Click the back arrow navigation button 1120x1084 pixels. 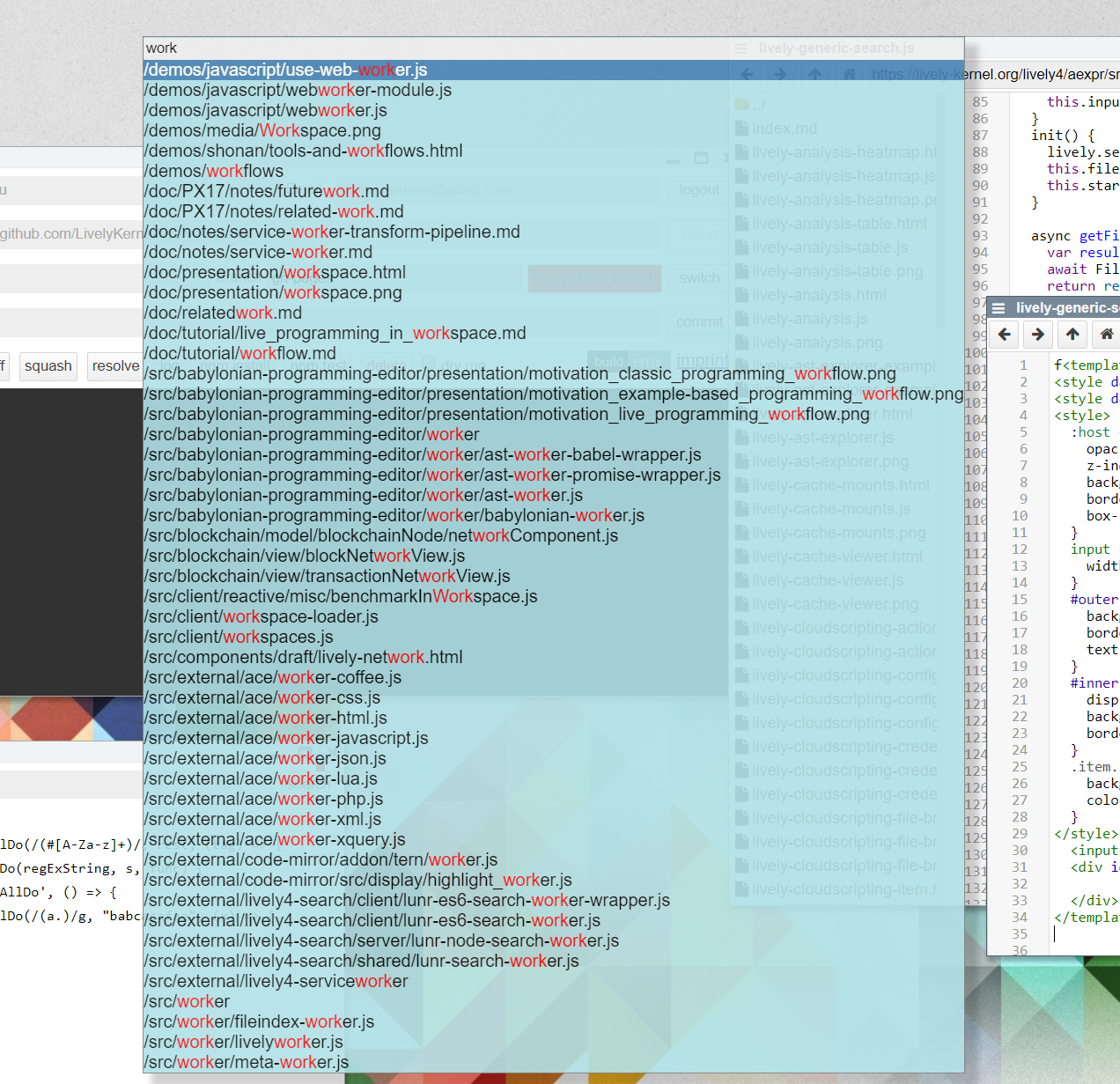(x=1005, y=335)
